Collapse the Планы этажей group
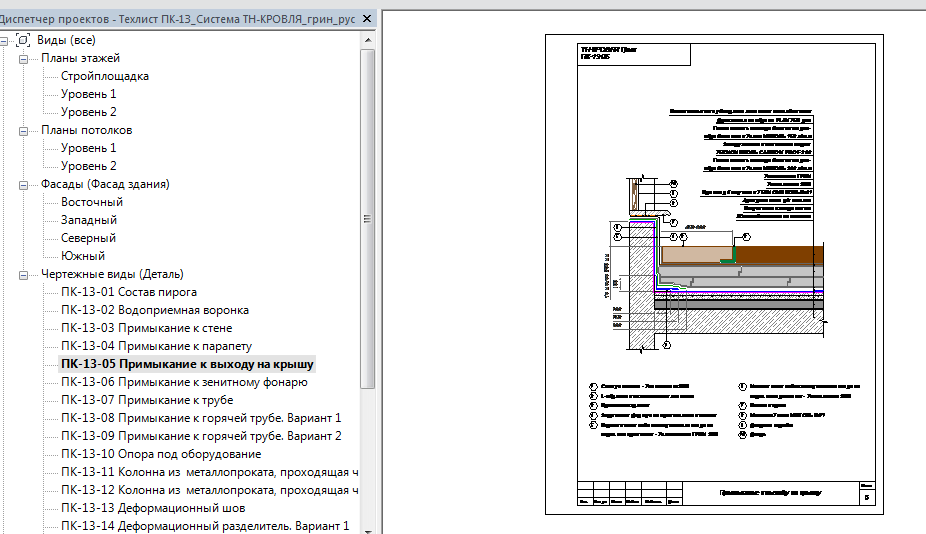The height and width of the screenshot is (534, 926). 23,59
